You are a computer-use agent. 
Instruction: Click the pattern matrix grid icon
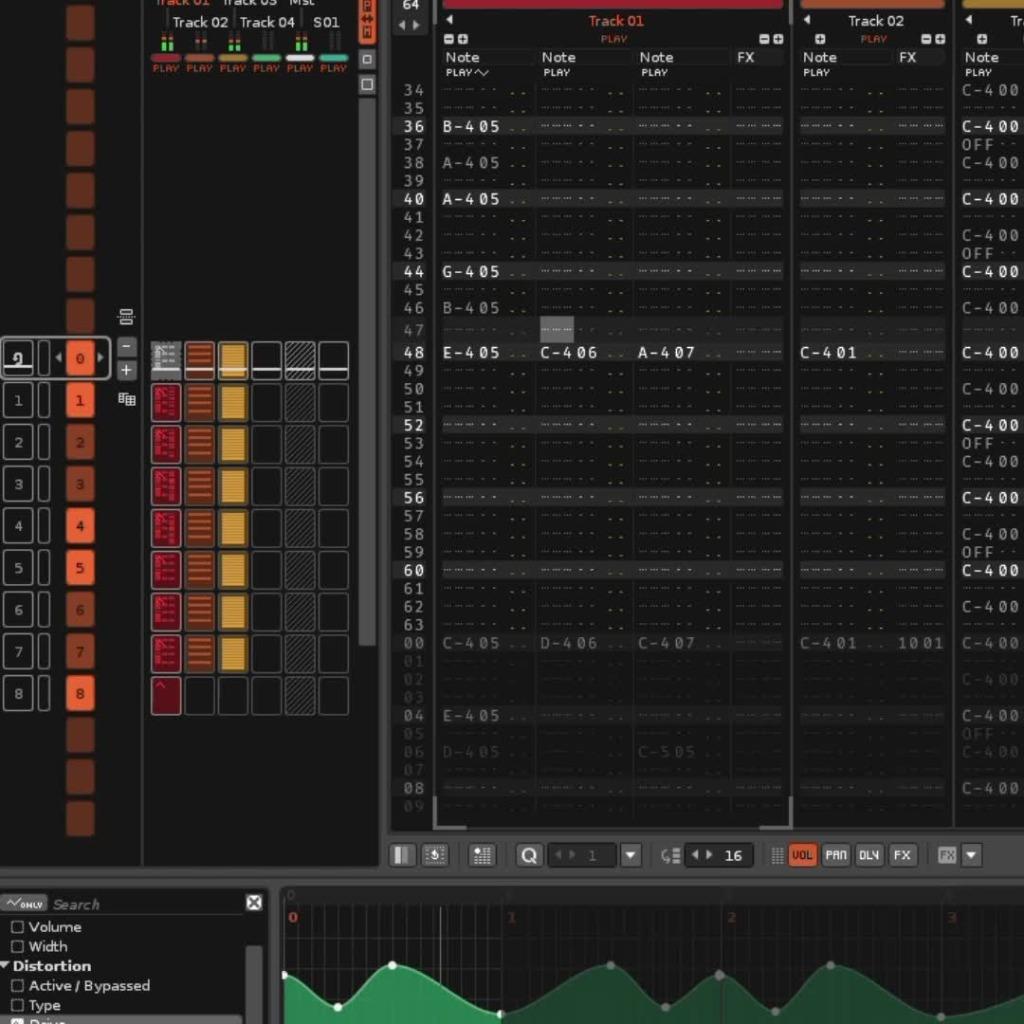pos(127,399)
